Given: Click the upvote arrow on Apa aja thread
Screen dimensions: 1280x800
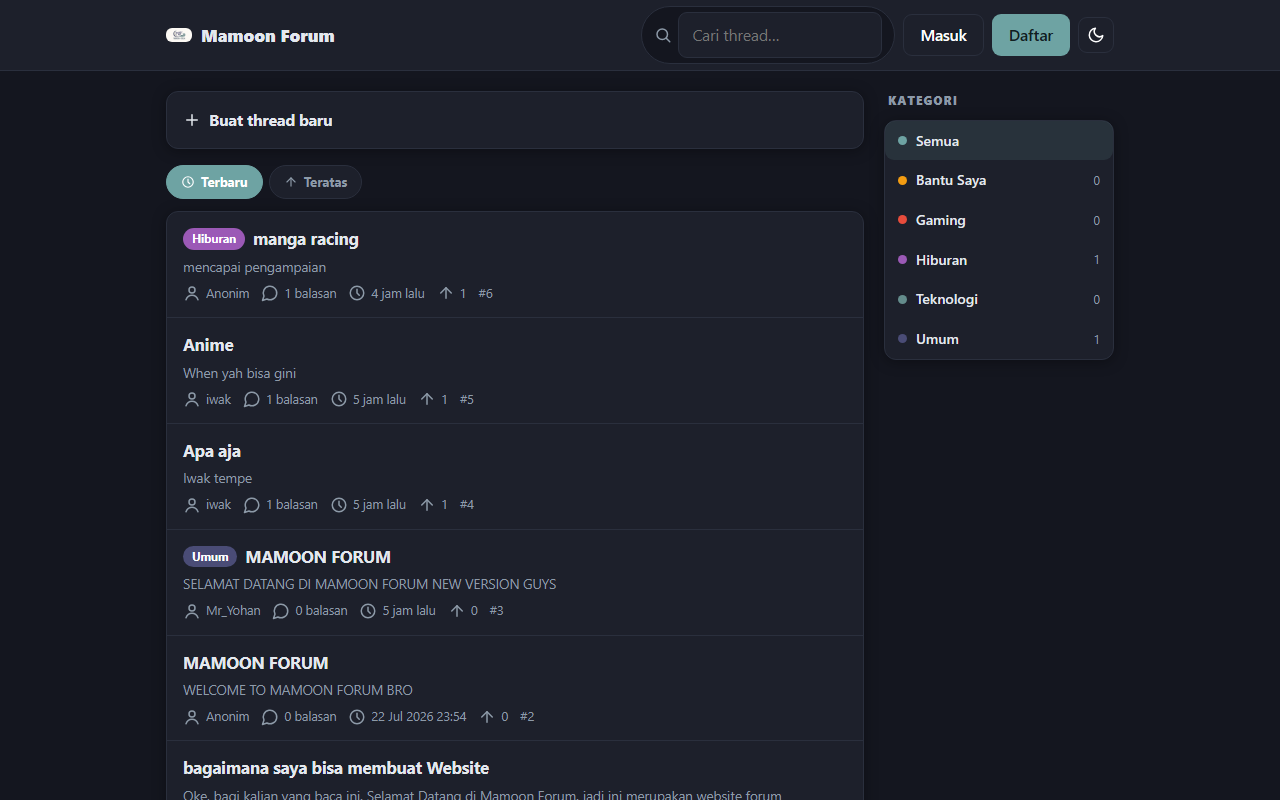Looking at the screenshot, I should tap(427, 505).
